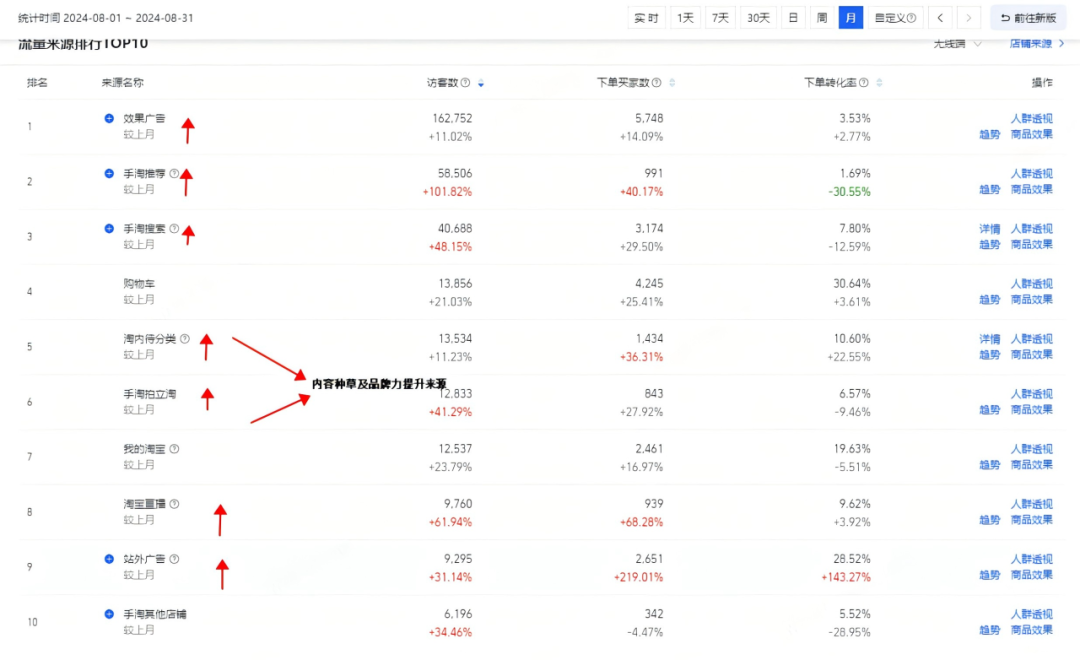The width and height of the screenshot is (1080, 660).
Task: Open 趋势 for 效果广告
Action: [989, 134]
